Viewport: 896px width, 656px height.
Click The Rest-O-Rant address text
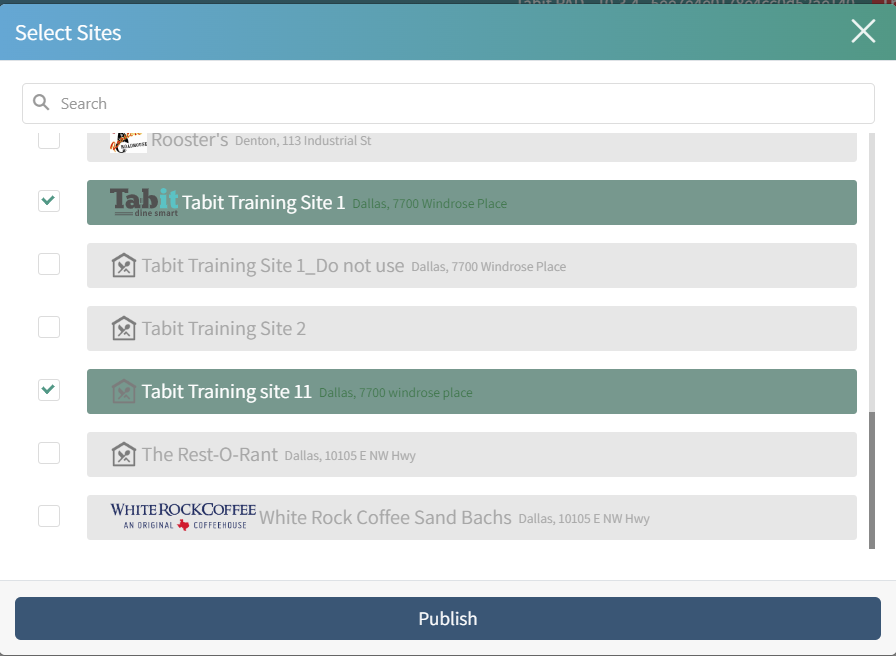[x=350, y=455]
